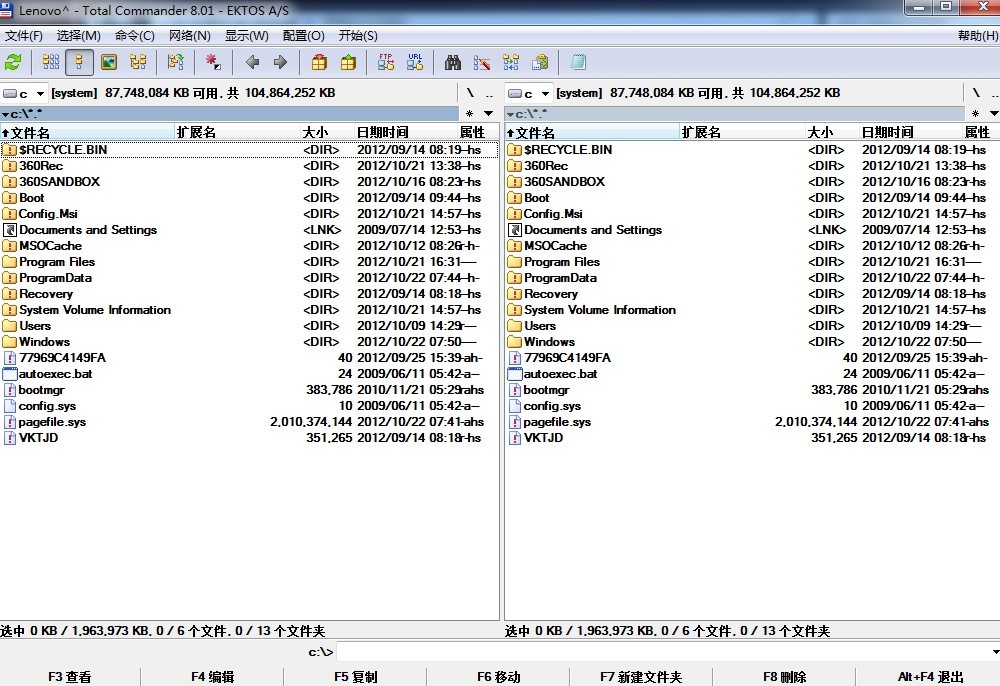Open the FTP connect dialog icon
1000x686 pixels.
[386, 62]
